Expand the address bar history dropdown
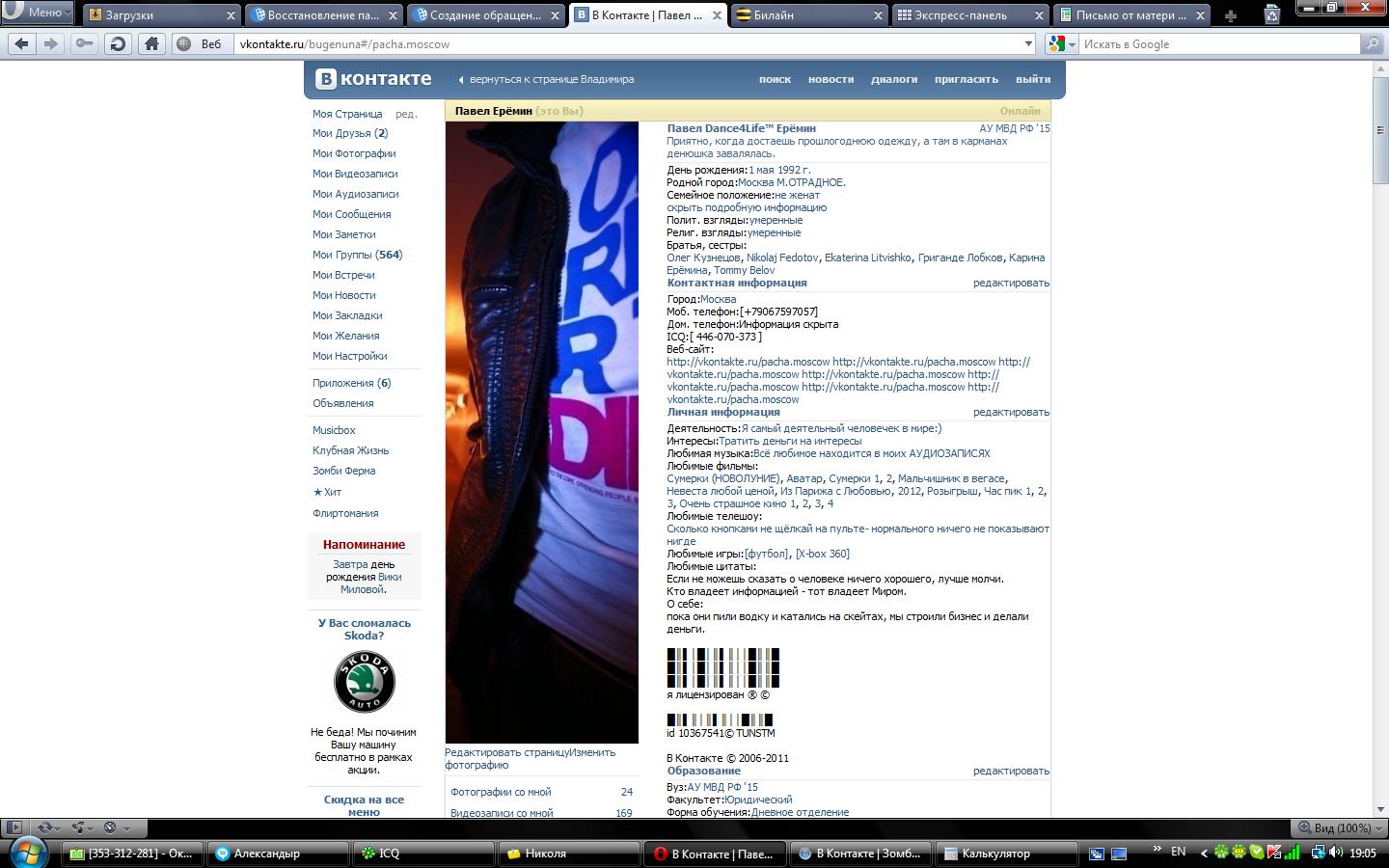Screen dimensions: 1389x868 (1028, 43)
